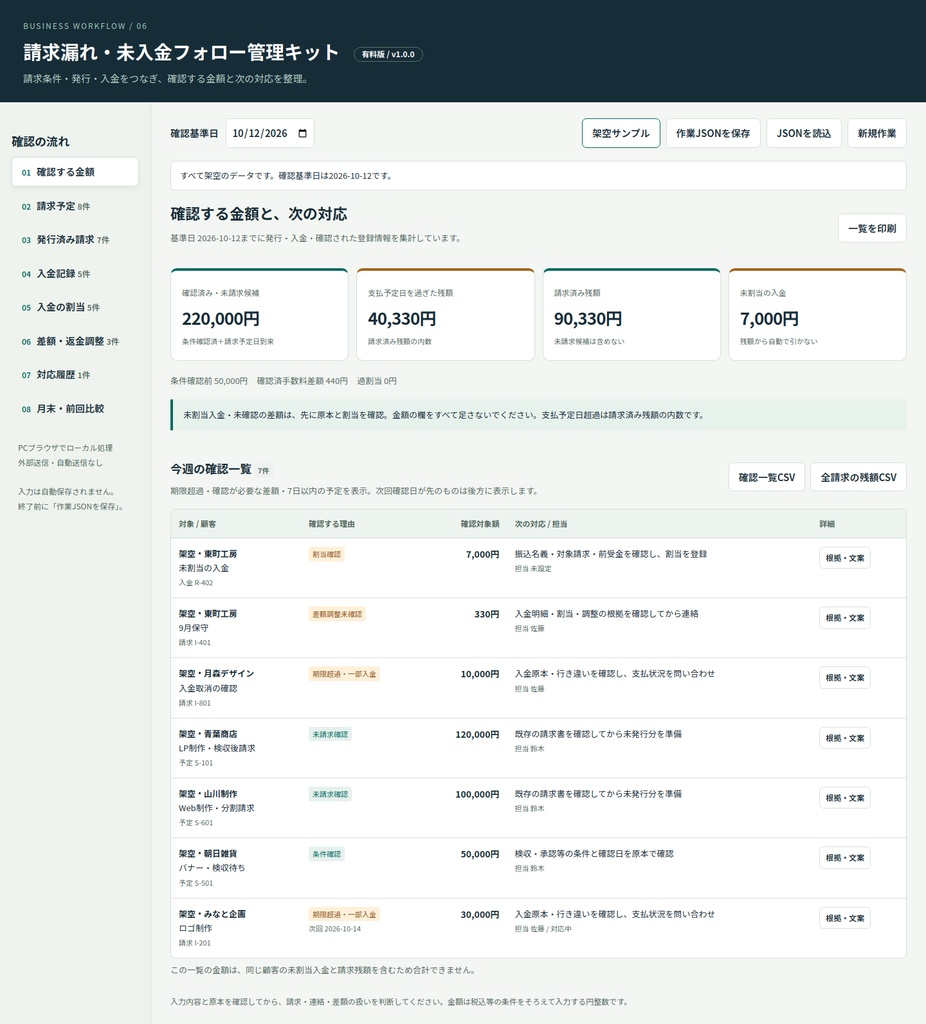
Task: Click the 架空・朝日雑貨 customer name
Action: 208,854
